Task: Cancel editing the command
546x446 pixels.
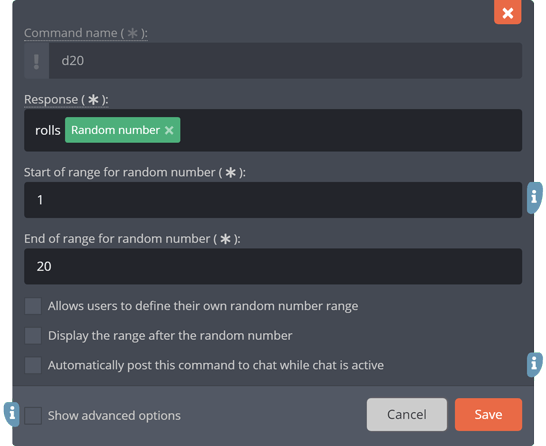Action: click(x=407, y=414)
